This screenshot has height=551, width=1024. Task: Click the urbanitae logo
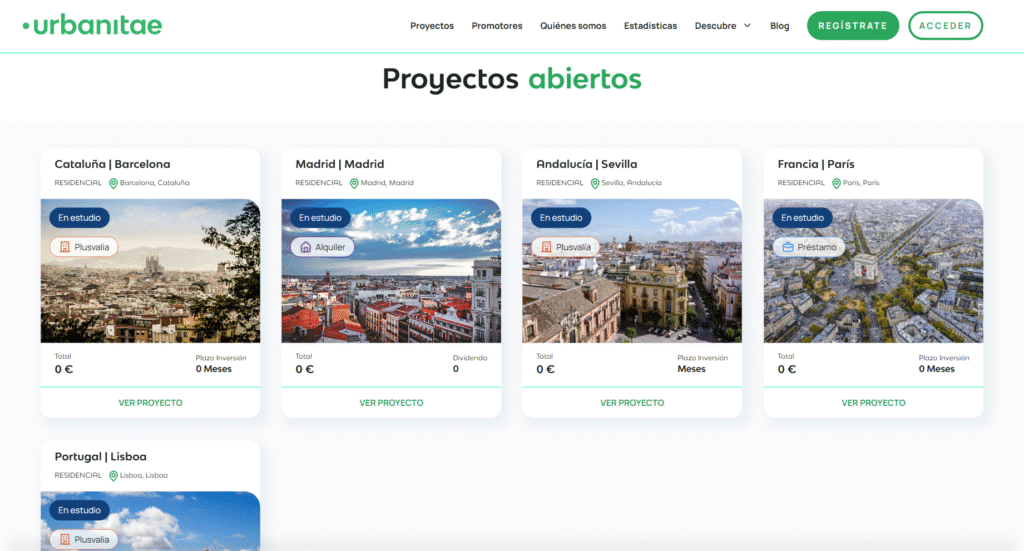pos(92,26)
